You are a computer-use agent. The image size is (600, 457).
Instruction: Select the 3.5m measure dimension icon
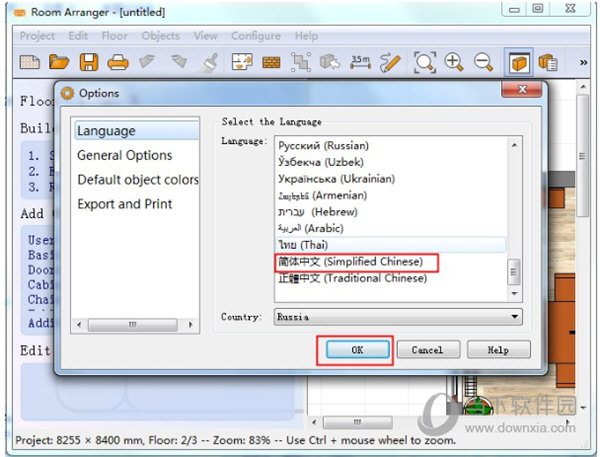360,63
